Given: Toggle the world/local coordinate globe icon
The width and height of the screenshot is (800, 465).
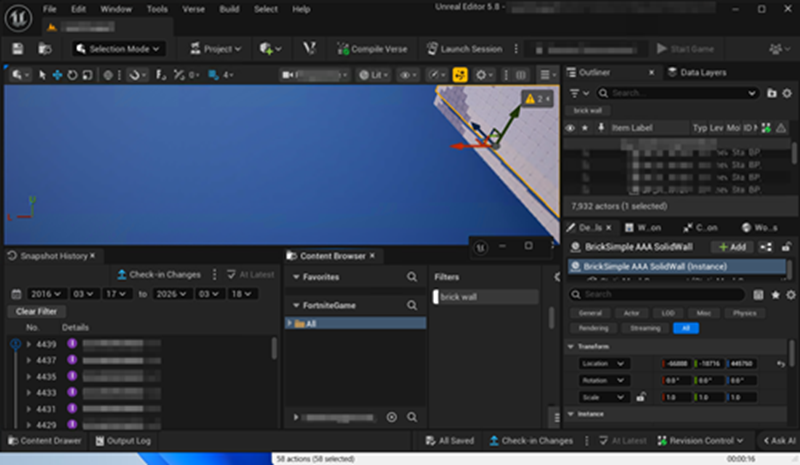Looking at the screenshot, I should tap(108, 75).
